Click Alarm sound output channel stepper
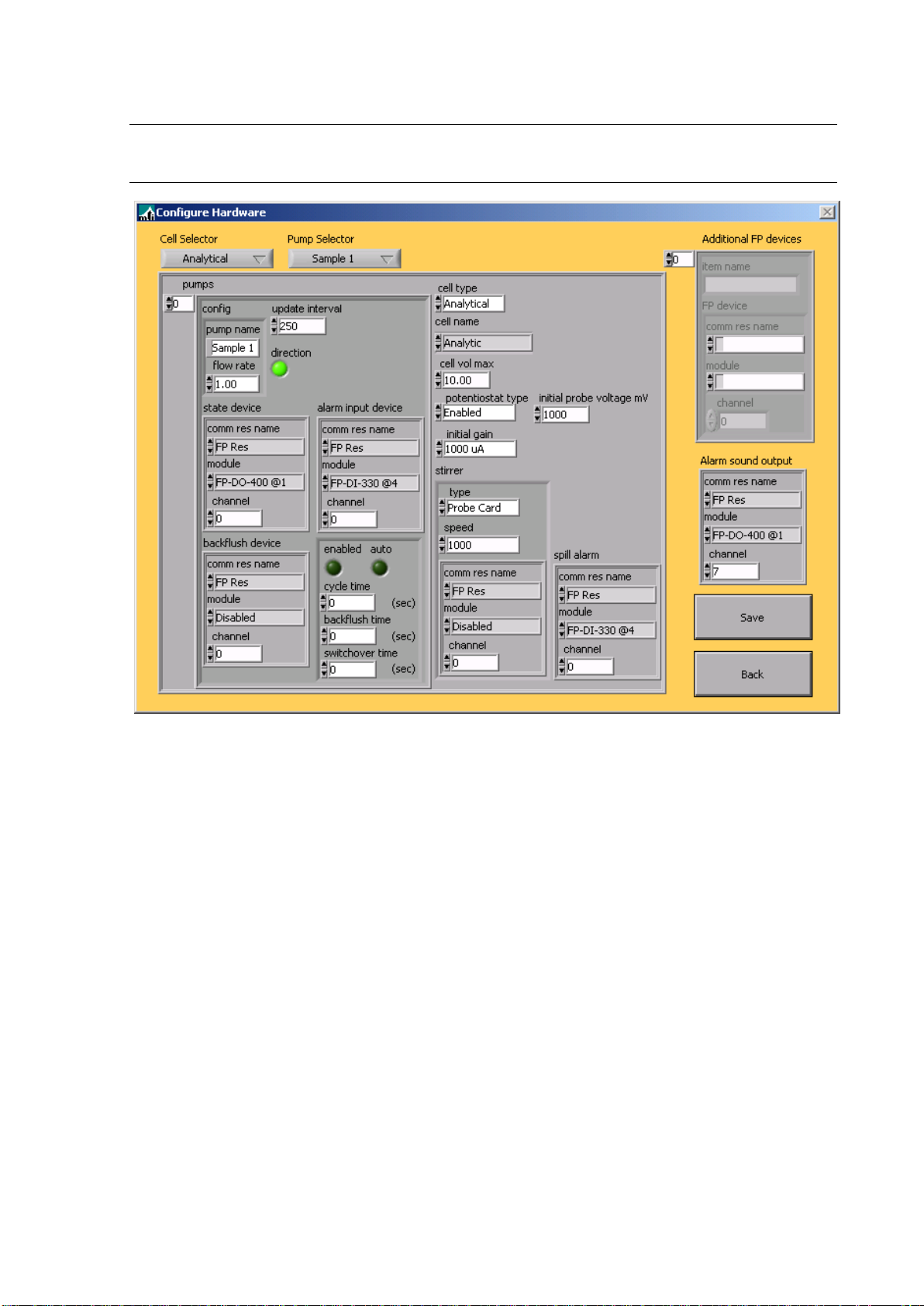The image size is (924, 1306). point(707,571)
